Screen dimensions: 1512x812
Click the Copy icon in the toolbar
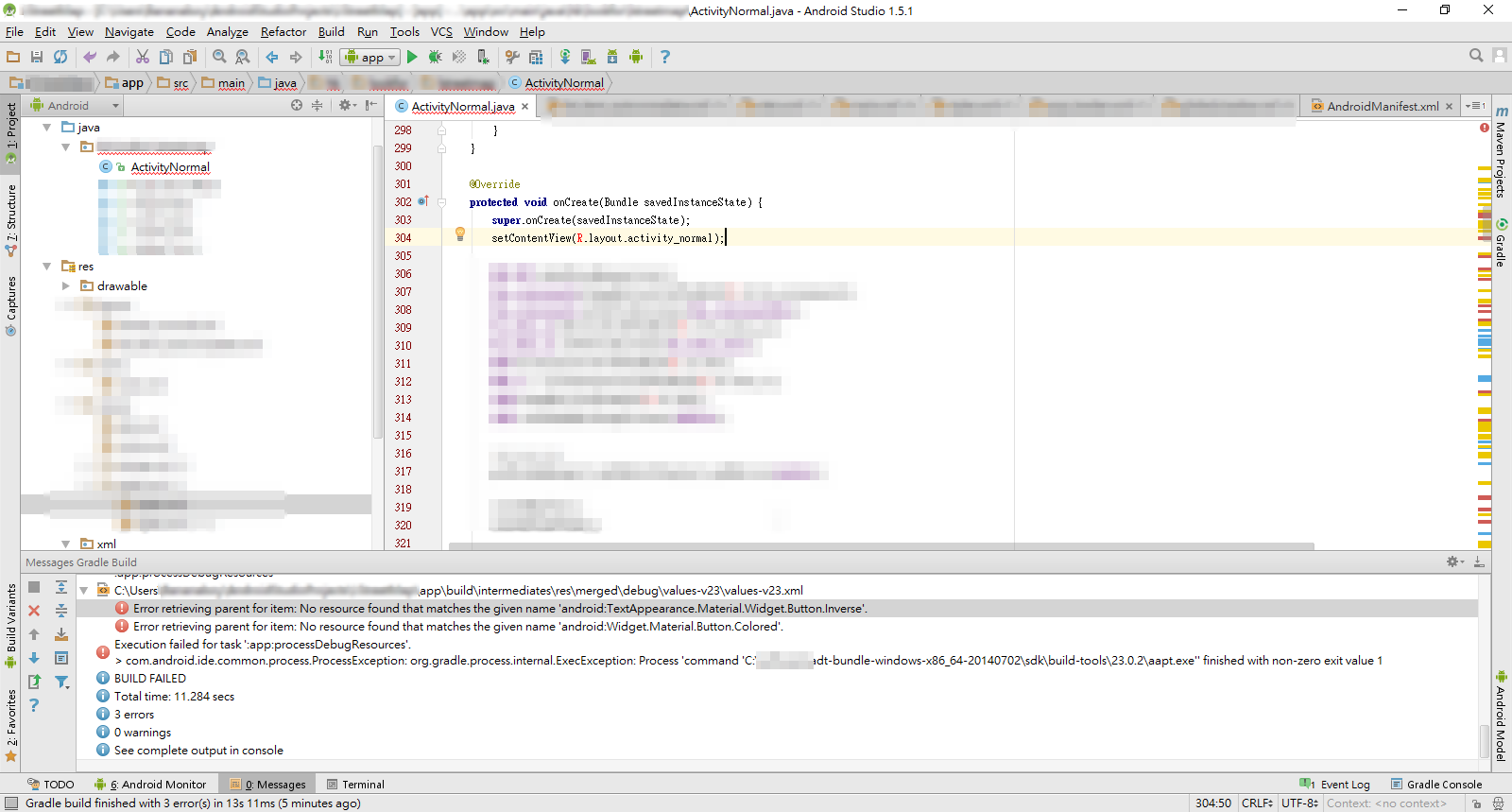pos(166,57)
